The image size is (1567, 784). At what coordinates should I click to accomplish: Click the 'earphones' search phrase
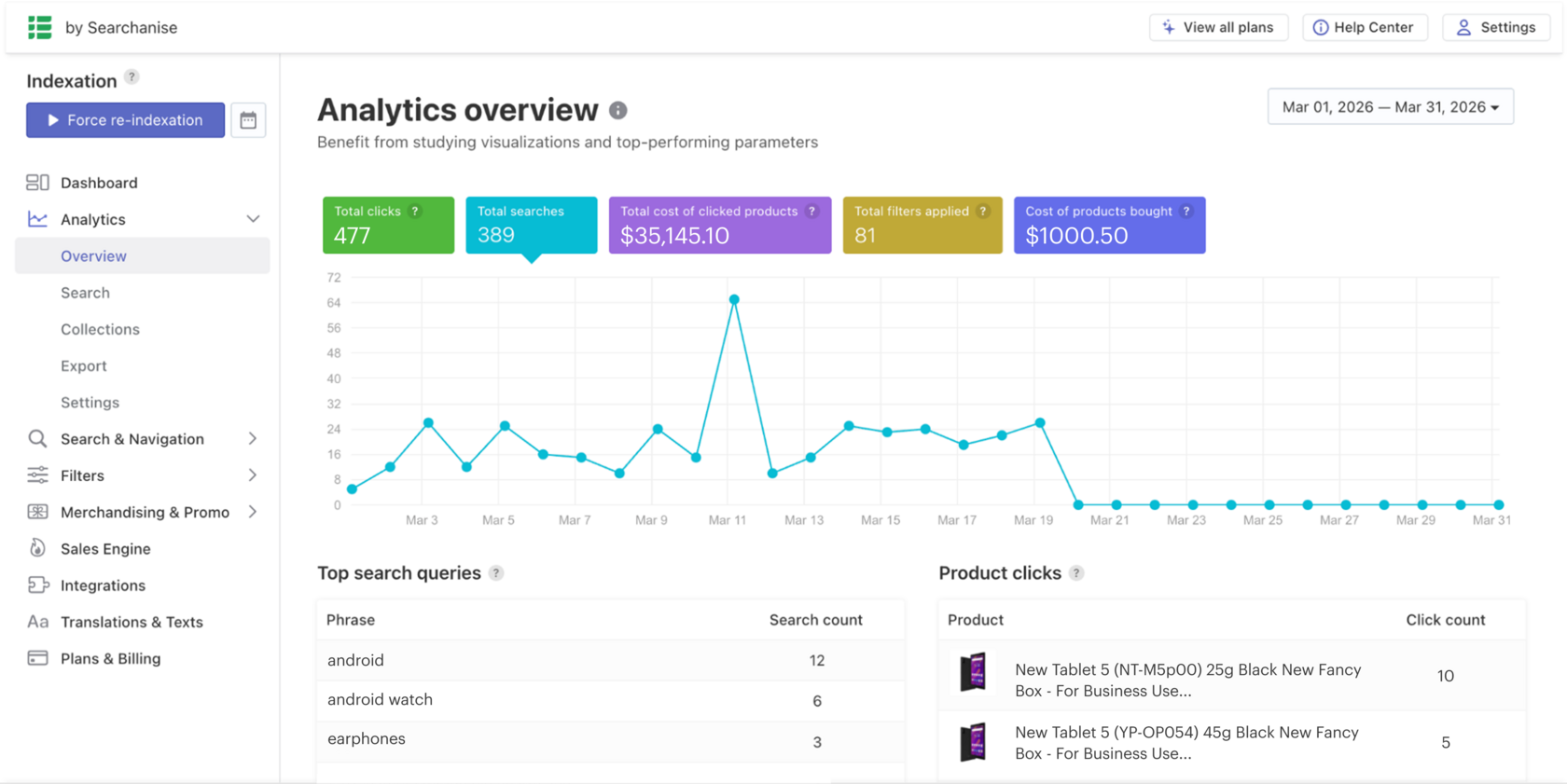[x=367, y=739]
